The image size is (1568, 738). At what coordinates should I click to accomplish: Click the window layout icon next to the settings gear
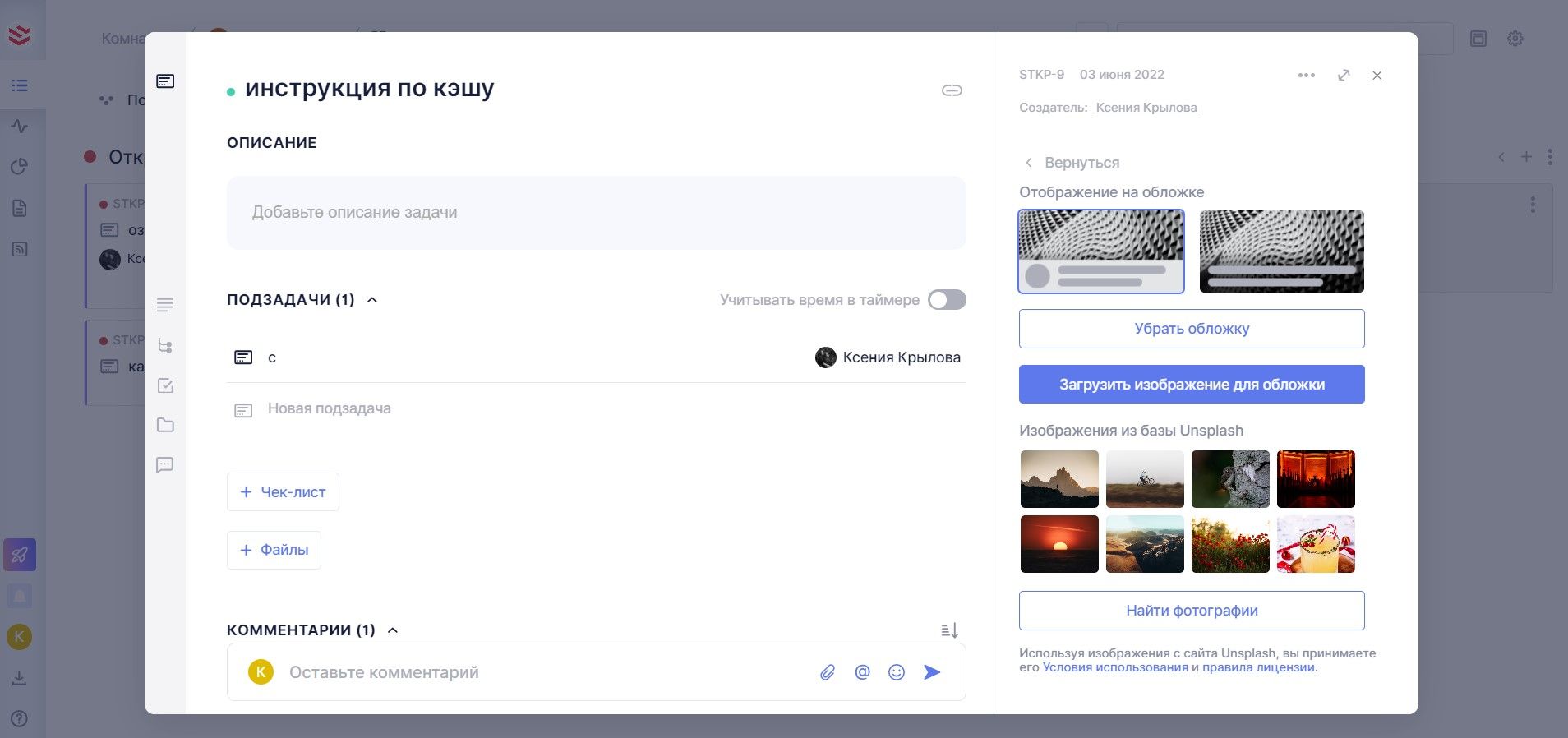pos(1478,39)
